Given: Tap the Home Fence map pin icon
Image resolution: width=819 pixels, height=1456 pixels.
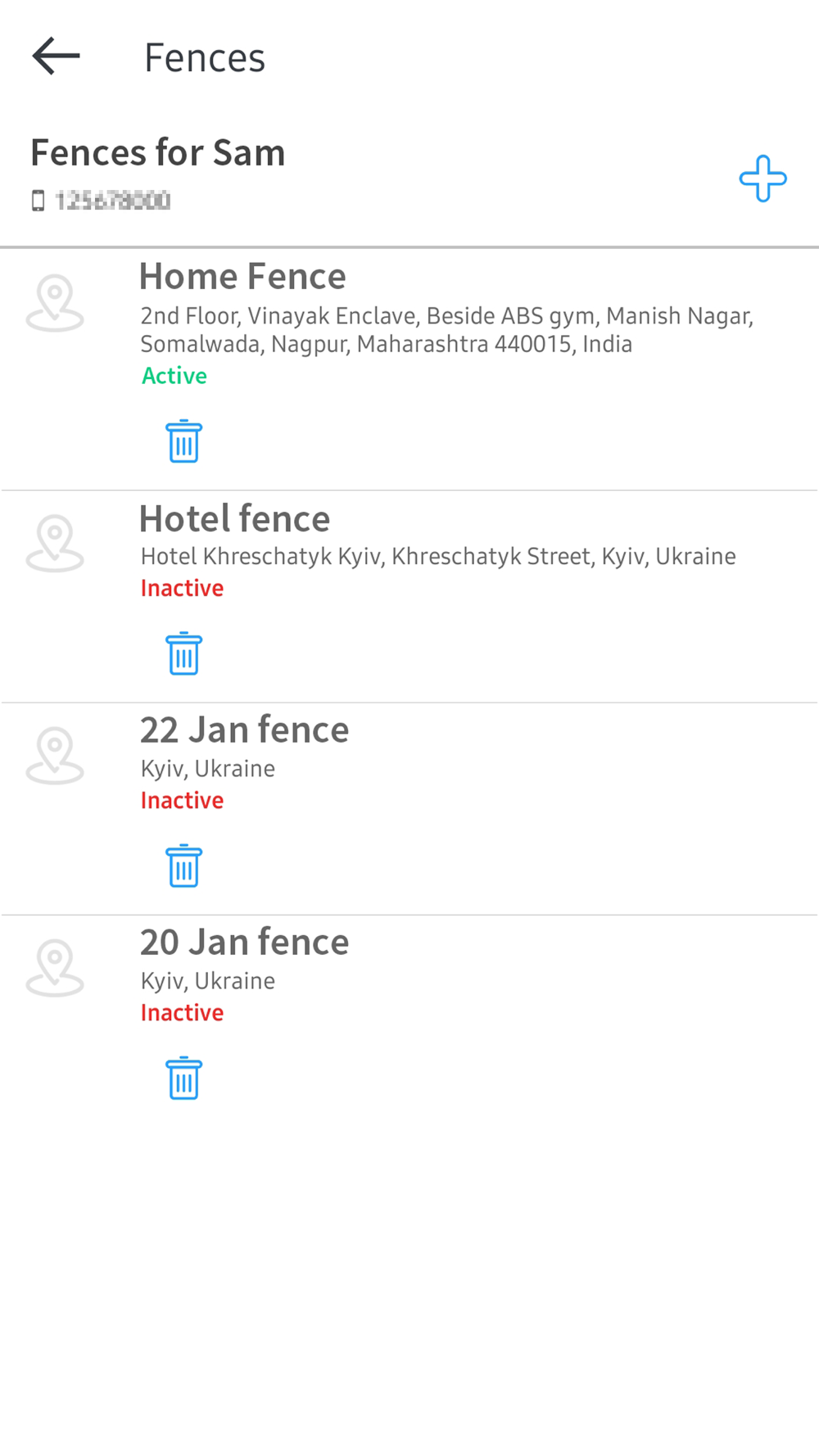Looking at the screenshot, I should (55, 303).
